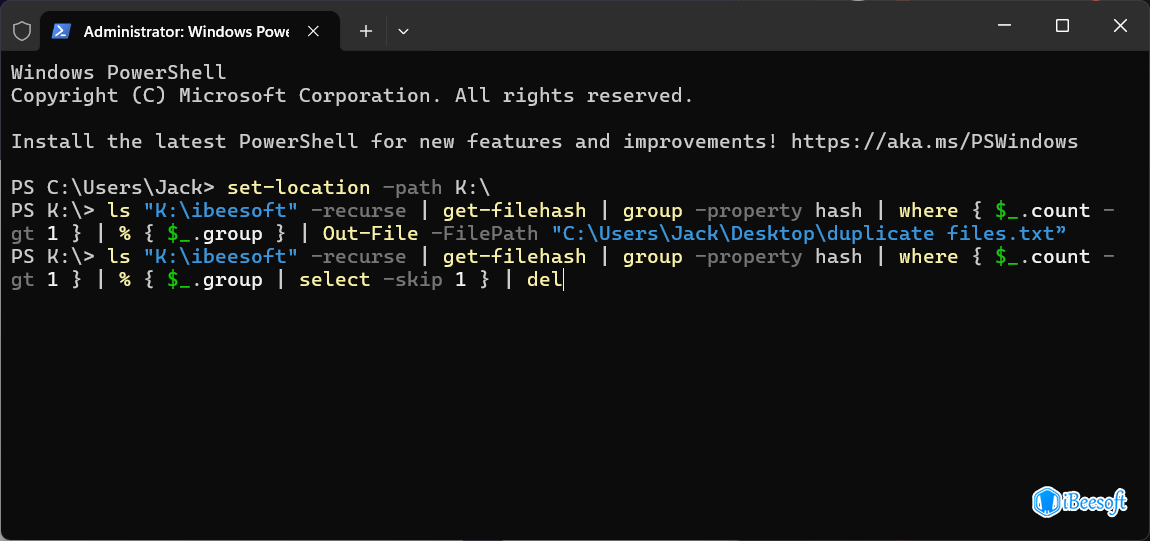Click the PowerShell icon on the tab
This screenshot has height=541, width=1150.
click(61, 31)
